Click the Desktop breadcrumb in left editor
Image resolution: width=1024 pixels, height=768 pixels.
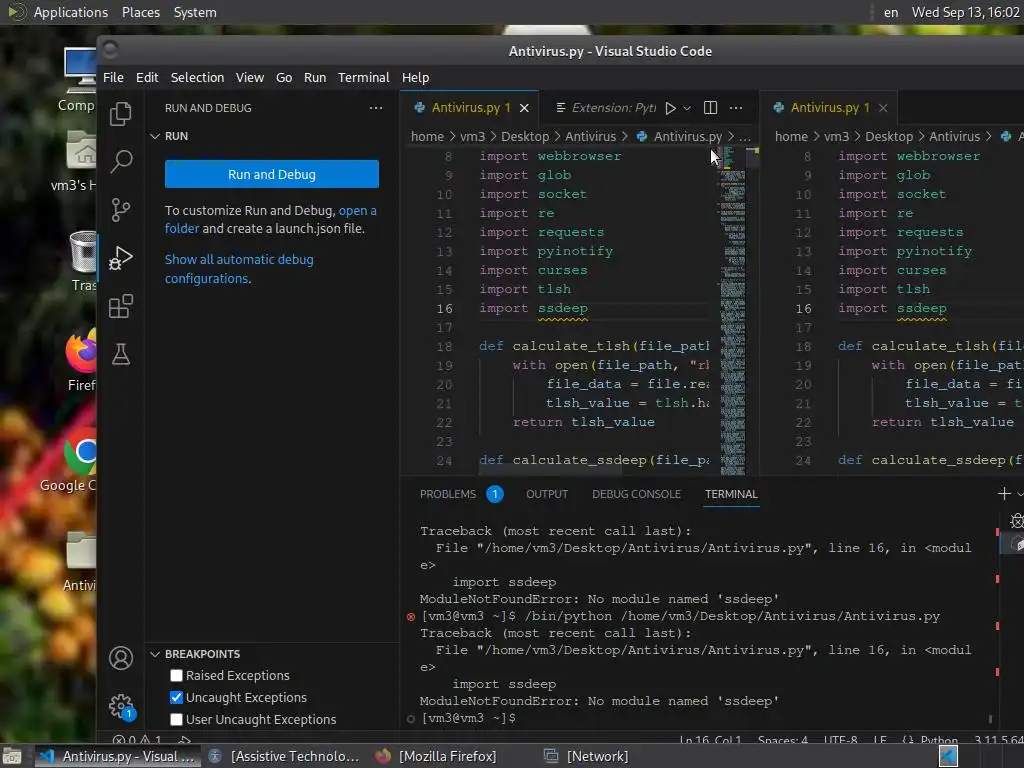[x=525, y=136]
